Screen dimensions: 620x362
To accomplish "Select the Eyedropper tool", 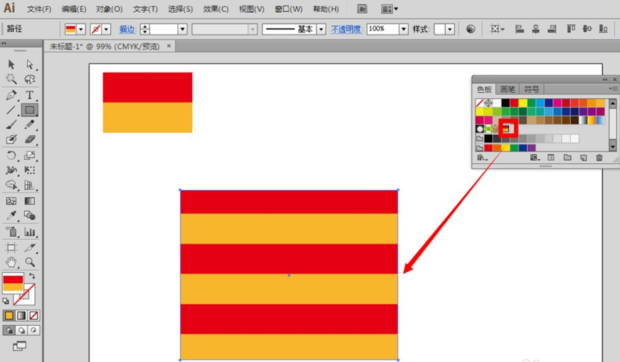I will click(x=11, y=215).
